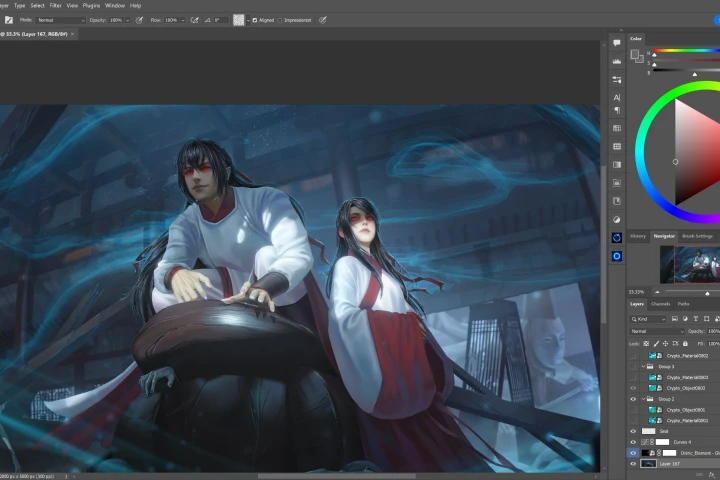The image size is (720, 480).
Task: Hide the Seal layer
Action: pos(633,431)
